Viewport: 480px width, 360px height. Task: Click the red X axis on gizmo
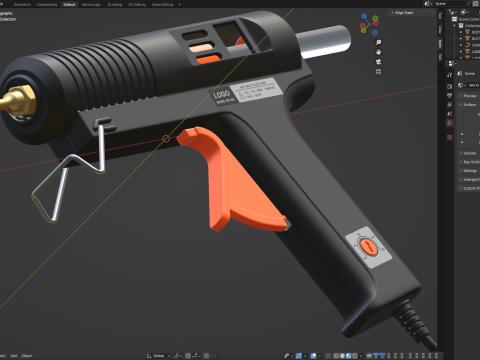[x=376, y=23]
